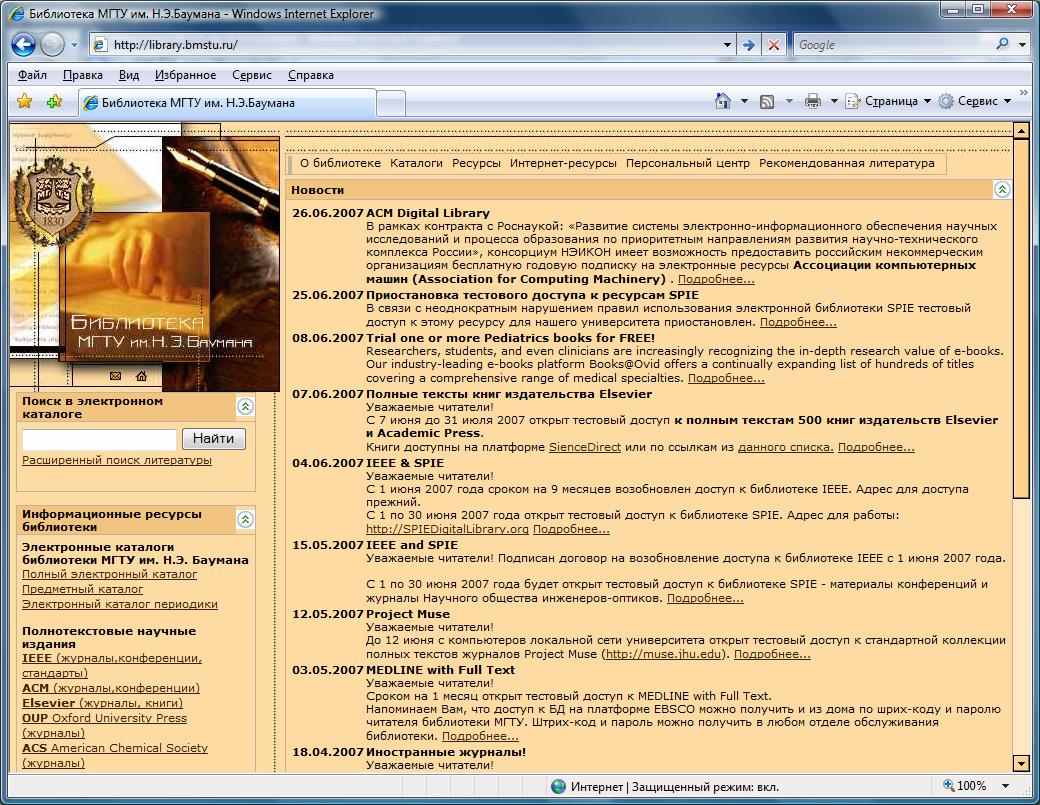Click the Internet zone globe icon

(x=558, y=786)
